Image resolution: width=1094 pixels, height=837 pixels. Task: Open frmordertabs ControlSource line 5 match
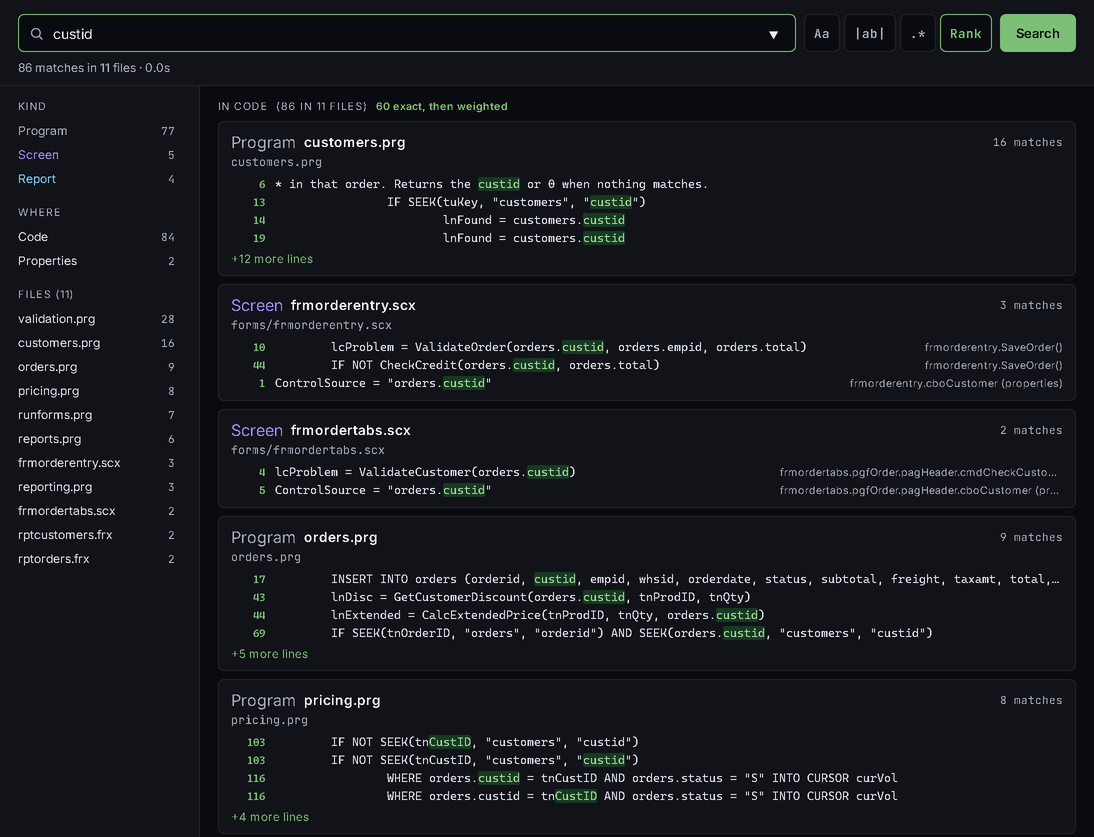point(647,490)
